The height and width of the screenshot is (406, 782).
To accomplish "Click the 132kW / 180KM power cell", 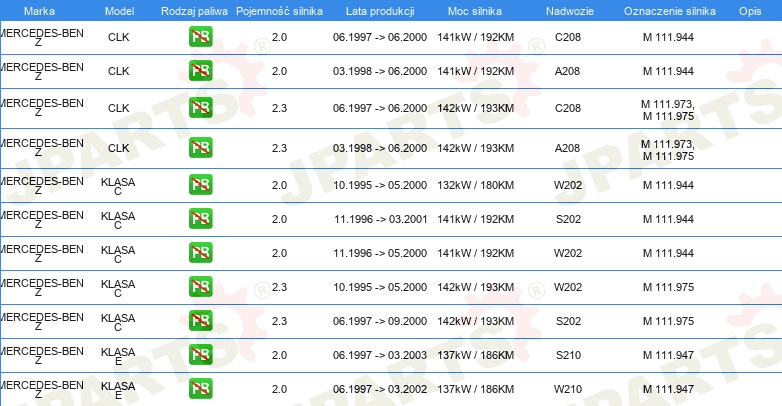I will [475, 185].
